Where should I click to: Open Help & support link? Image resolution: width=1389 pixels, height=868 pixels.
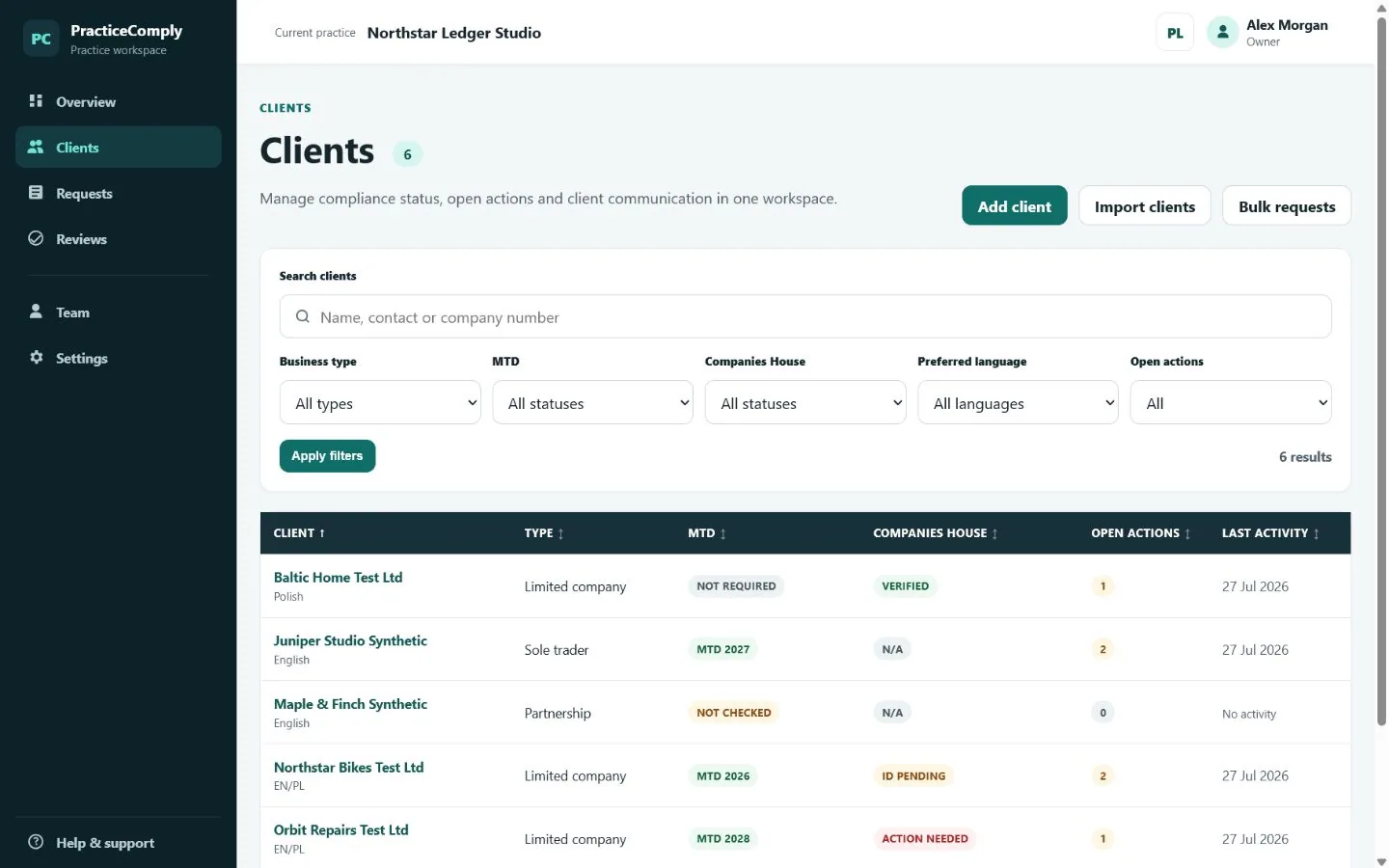119,842
